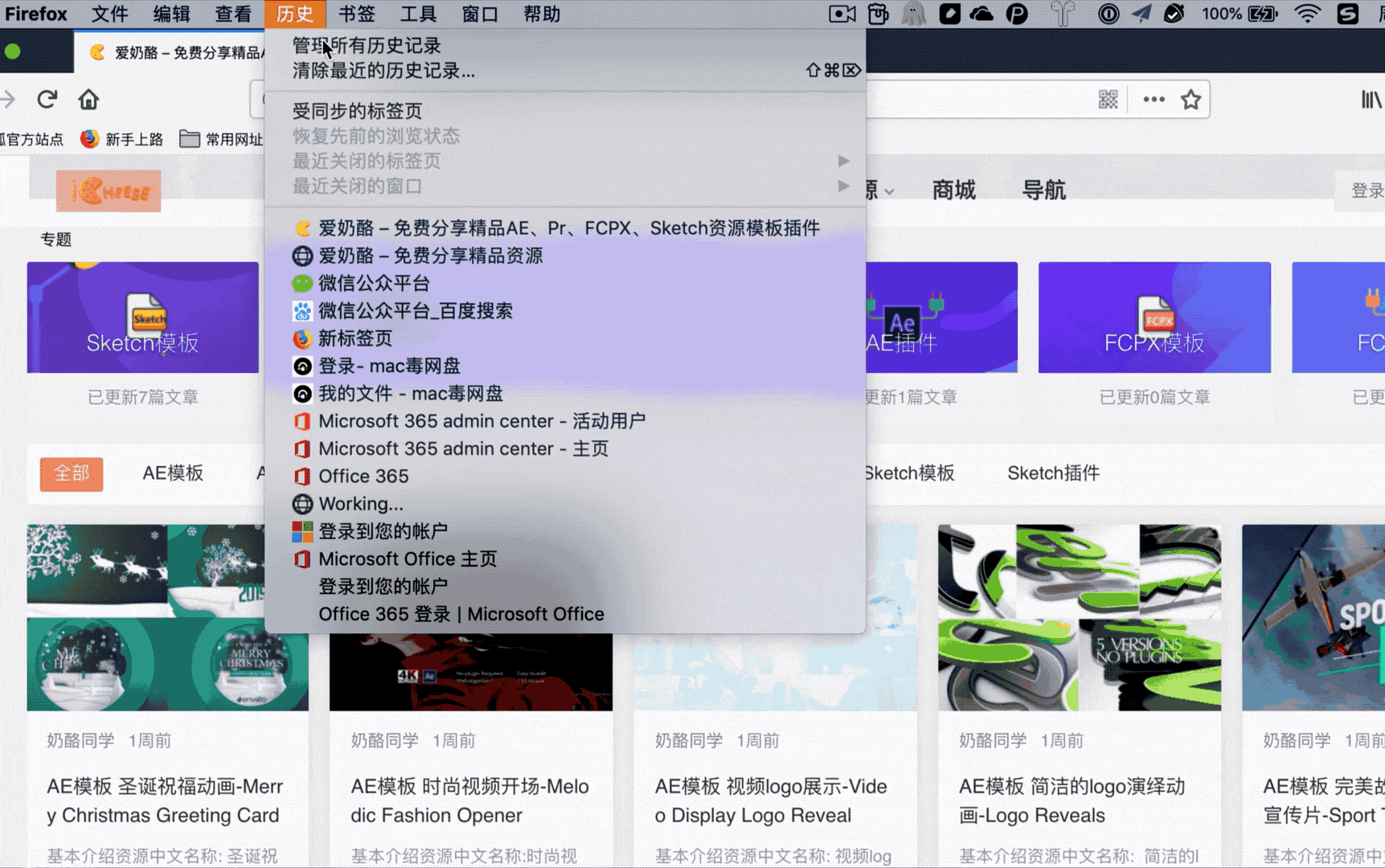The width and height of the screenshot is (1385, 868).
Task: Open the 编辑 menu in menu bar
Action: (172, 14)
